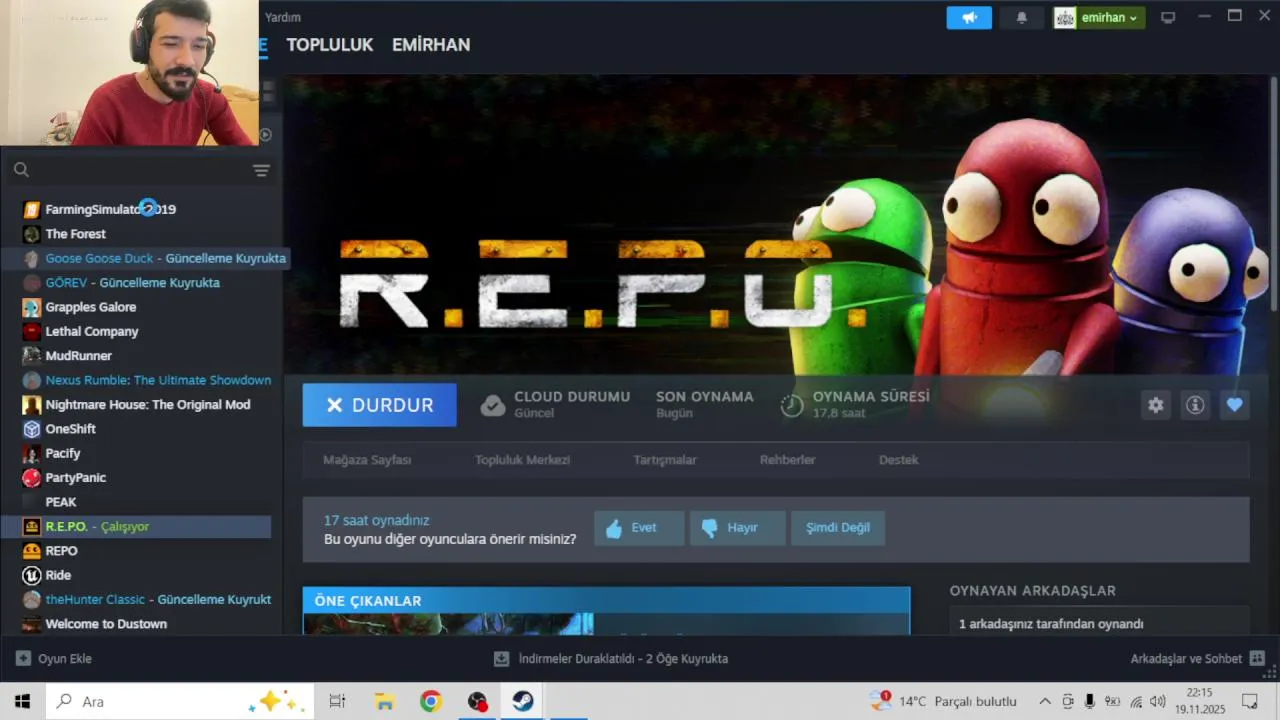The width and height of the screenshot is (1280, 720).
Task: Open the Windows notification center
Action: pos(1250,701)
